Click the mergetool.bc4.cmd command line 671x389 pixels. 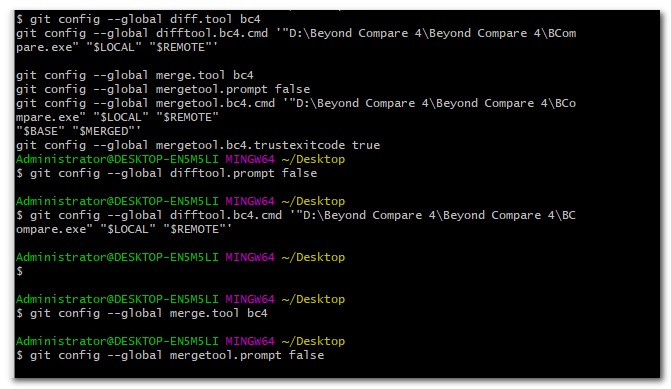[296, 103]
